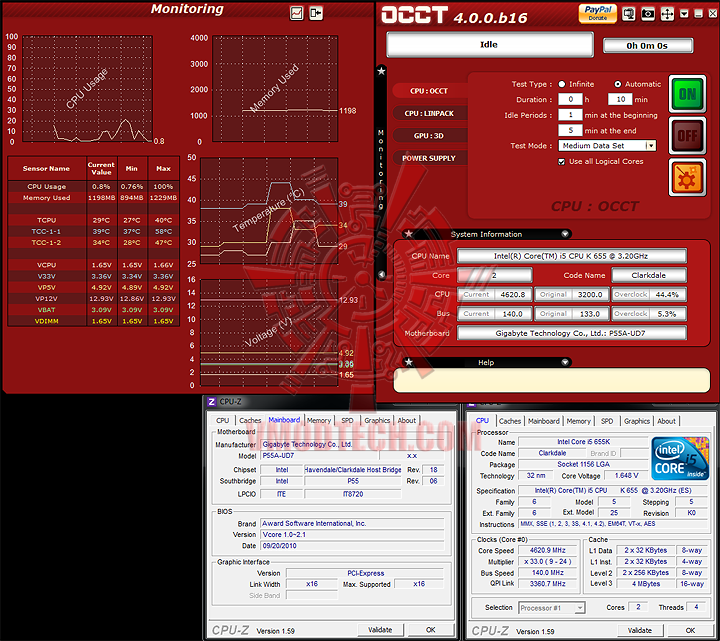This screenshot has height=641, width=720.
Task: Click the CPU Usage graph
Action: click(x=87, y=89)
